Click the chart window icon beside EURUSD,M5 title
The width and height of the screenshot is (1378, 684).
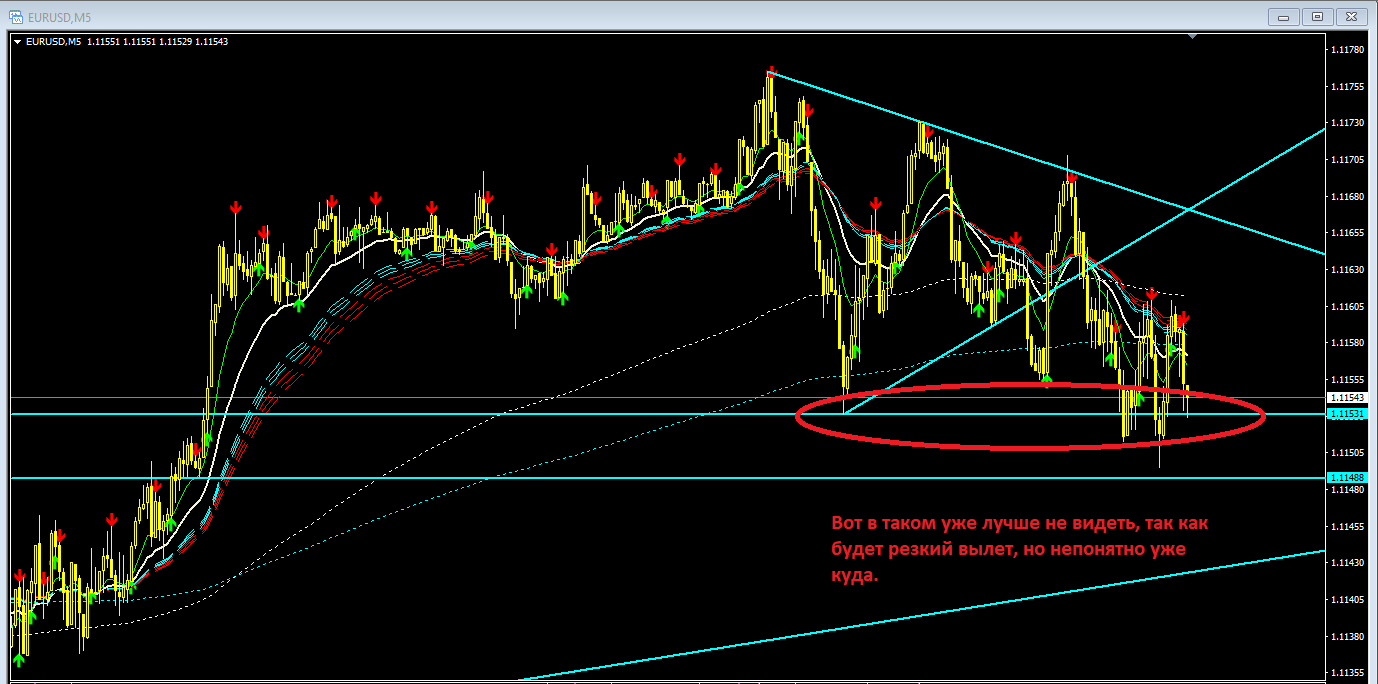pos(14,16)
